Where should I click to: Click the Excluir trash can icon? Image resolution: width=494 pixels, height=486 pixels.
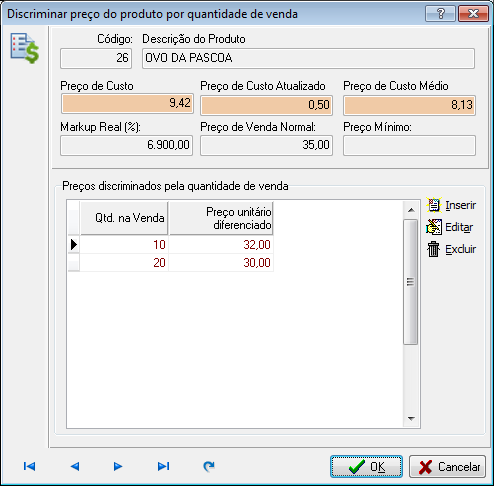click(434, 249)
